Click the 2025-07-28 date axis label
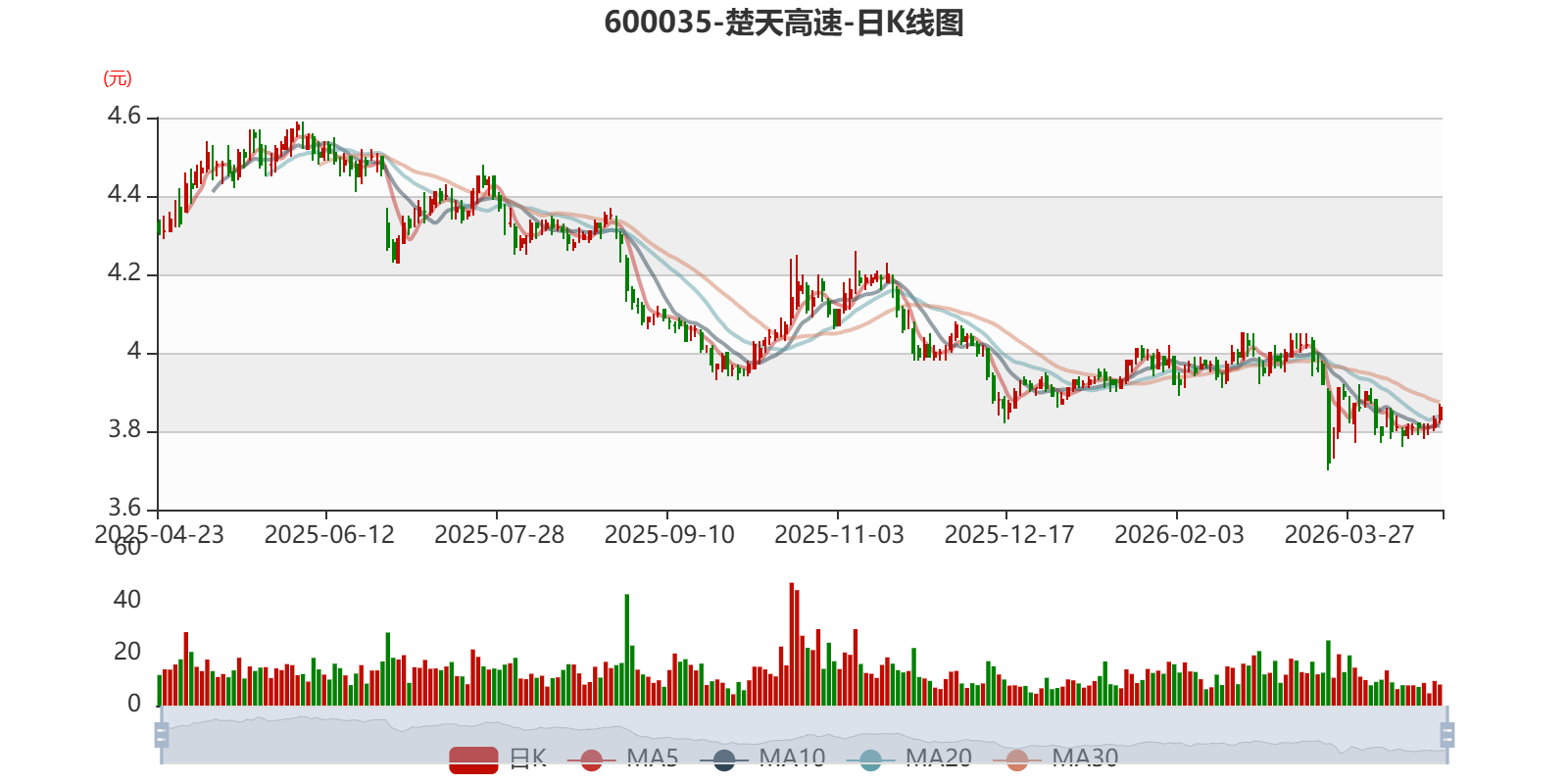1568x784 pixels. click(x=500, y=535)
